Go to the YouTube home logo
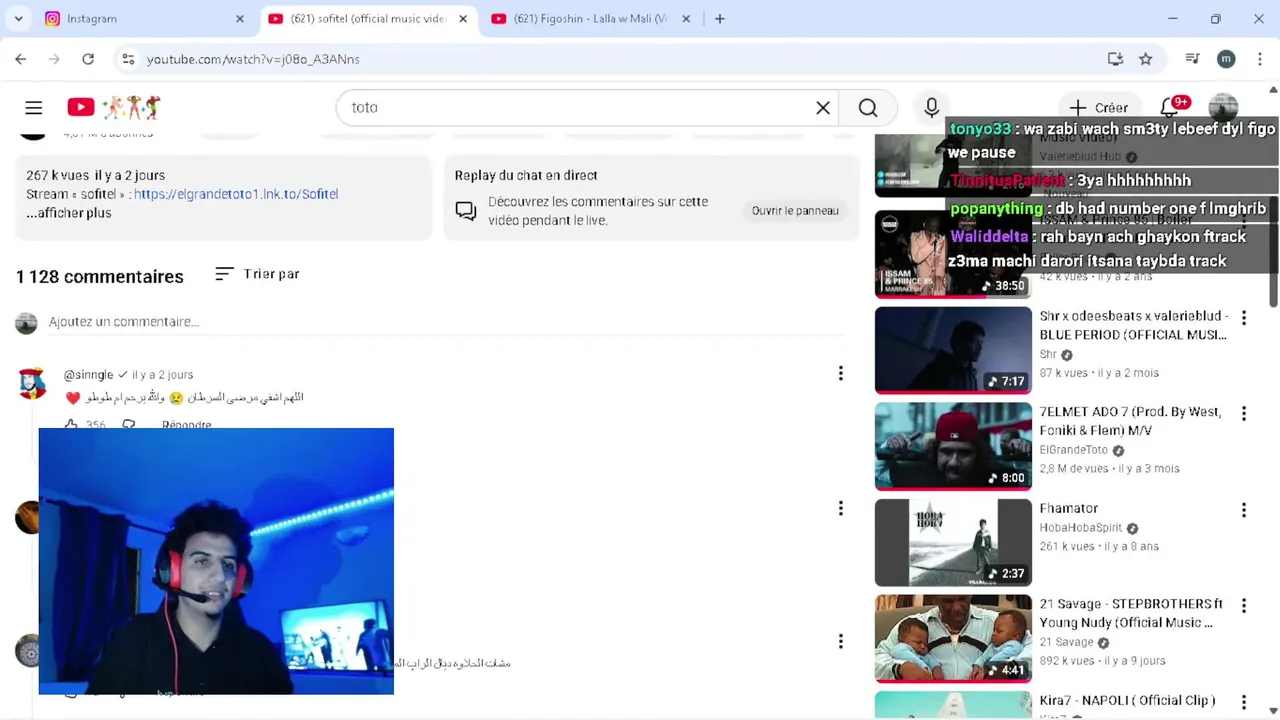1280x720 pixels. coord(114,107)
